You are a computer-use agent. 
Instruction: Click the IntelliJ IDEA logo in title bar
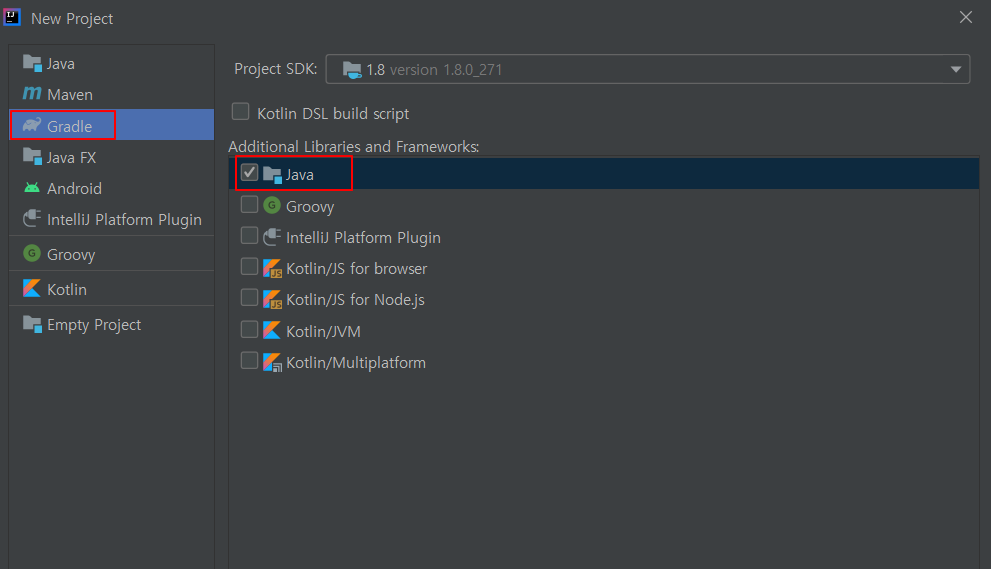pyautogui.click(x=12, y=17)
